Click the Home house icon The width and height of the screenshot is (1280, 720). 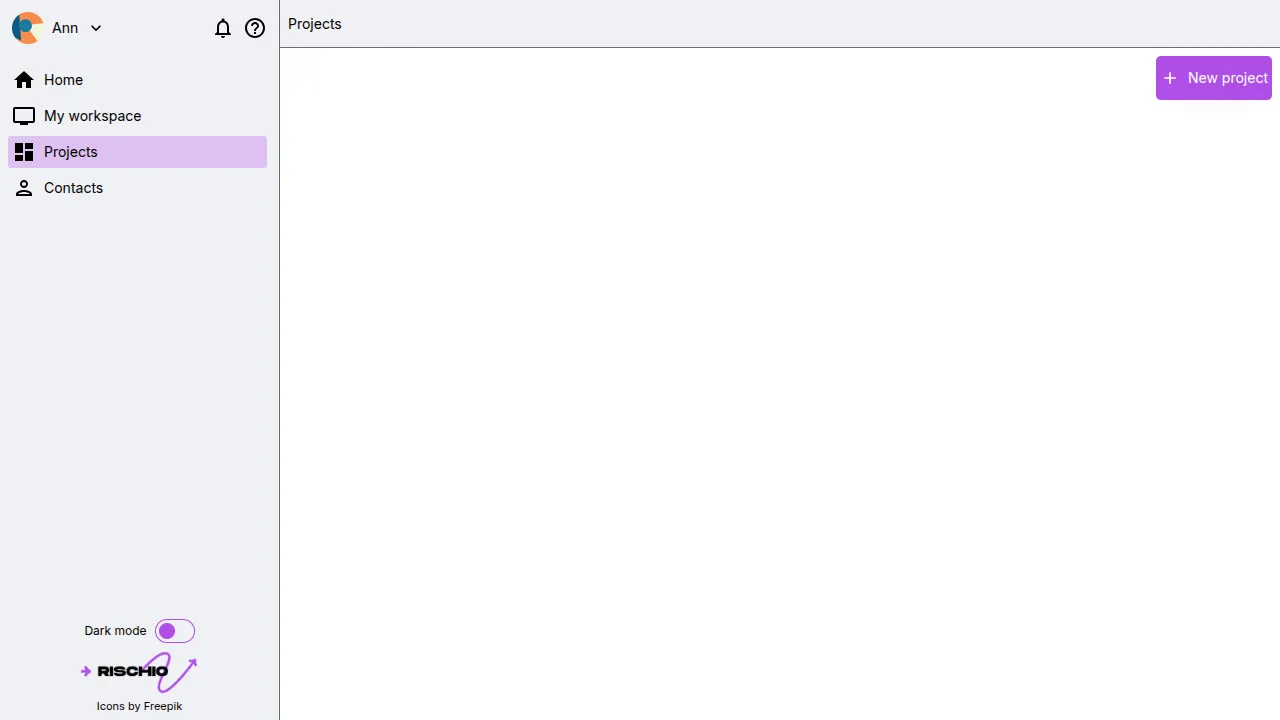tap(24, 80)
